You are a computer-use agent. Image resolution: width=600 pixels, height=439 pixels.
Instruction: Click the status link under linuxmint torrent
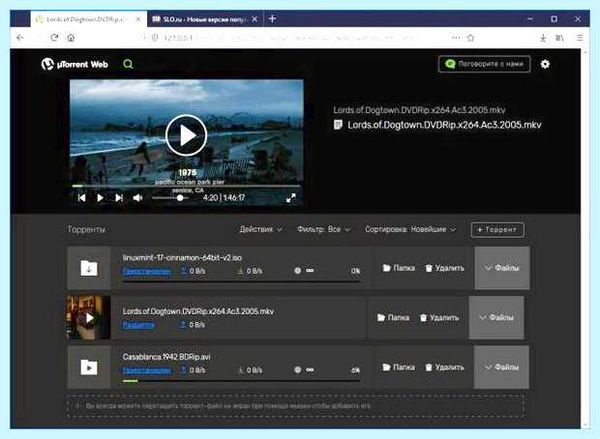(x=147, y=271)
